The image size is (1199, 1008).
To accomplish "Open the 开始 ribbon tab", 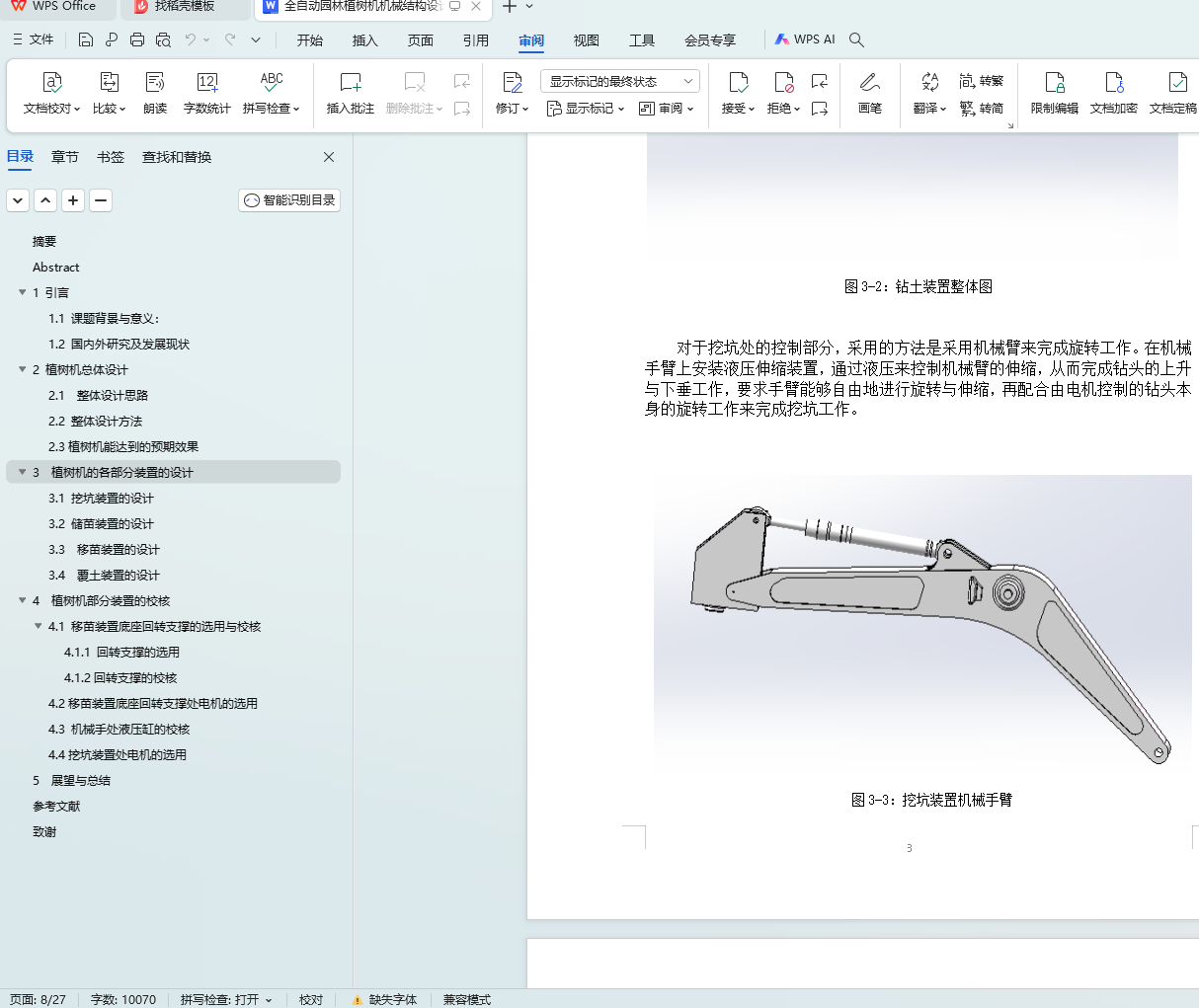I will point(310,40).
